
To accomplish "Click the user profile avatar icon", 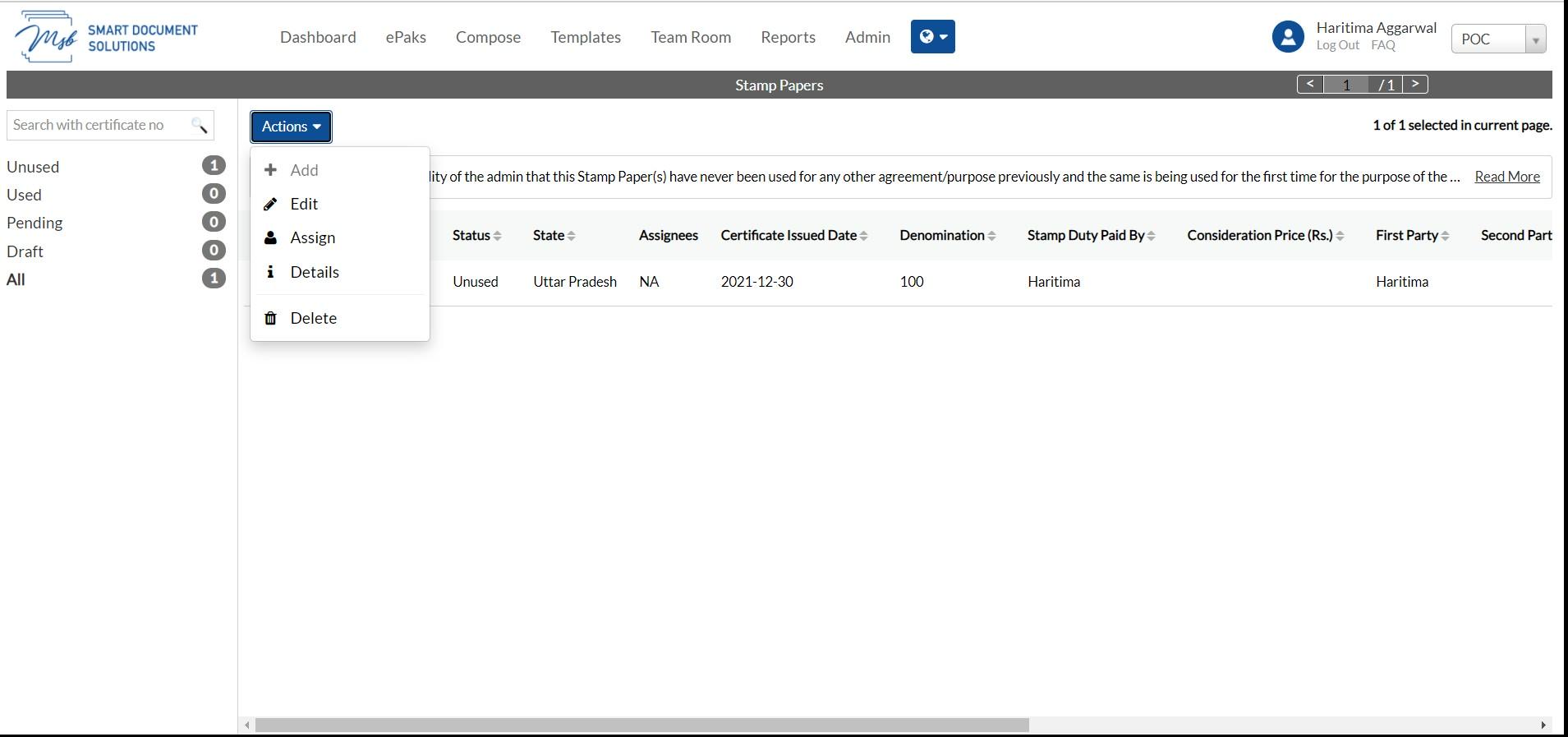I will coord(1288,37).
